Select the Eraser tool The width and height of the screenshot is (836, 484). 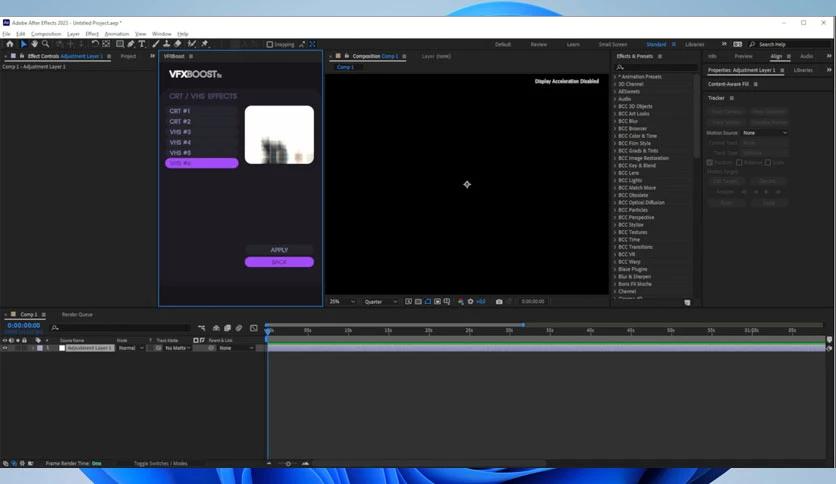pos(178,44)
